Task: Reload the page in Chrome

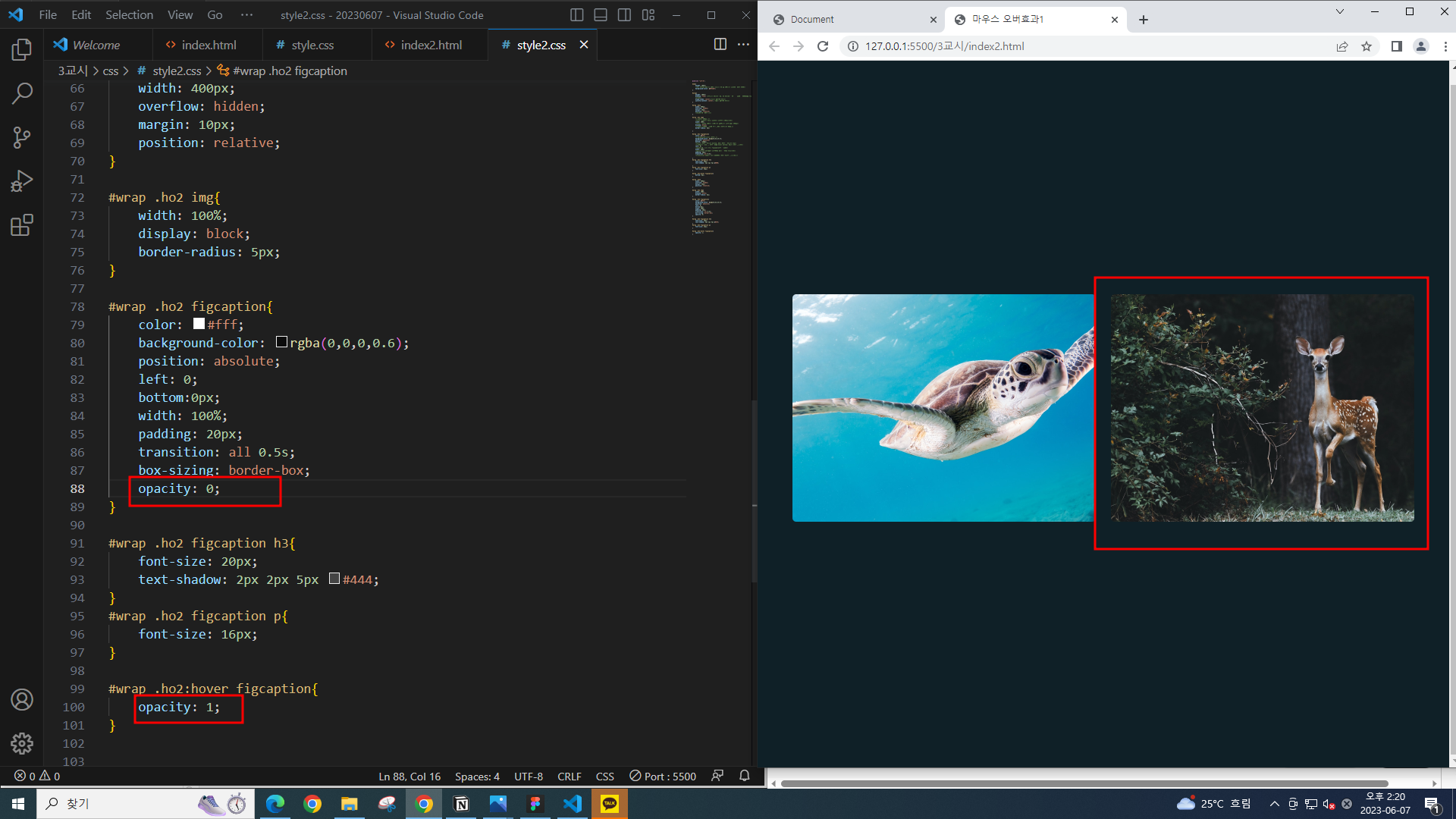Action: pos(823,46)
